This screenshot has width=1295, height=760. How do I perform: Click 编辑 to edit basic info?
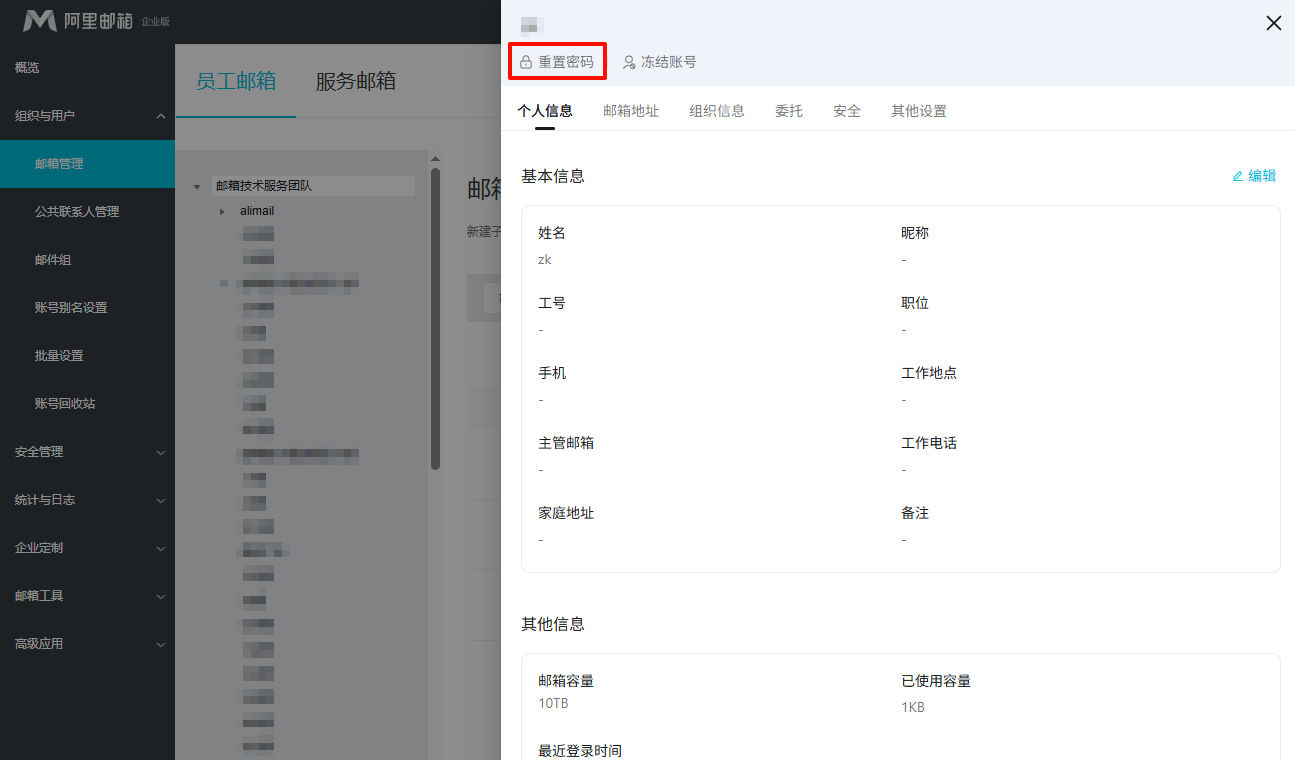coord(1254,176)
